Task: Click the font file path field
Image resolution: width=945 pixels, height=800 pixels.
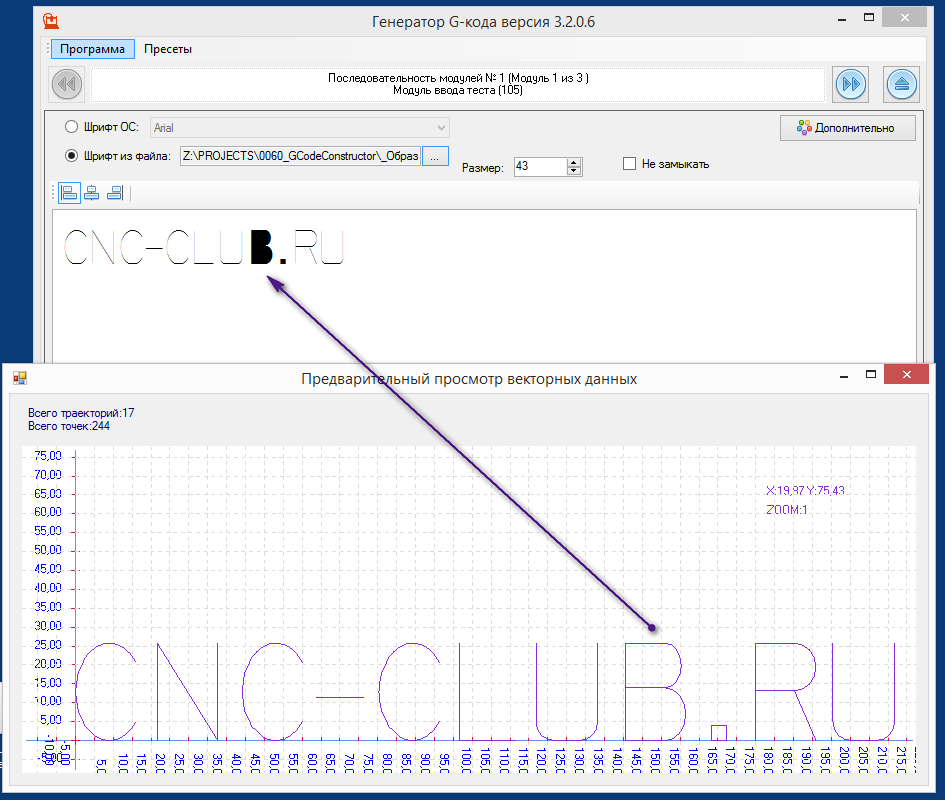Action: [300, 156]
